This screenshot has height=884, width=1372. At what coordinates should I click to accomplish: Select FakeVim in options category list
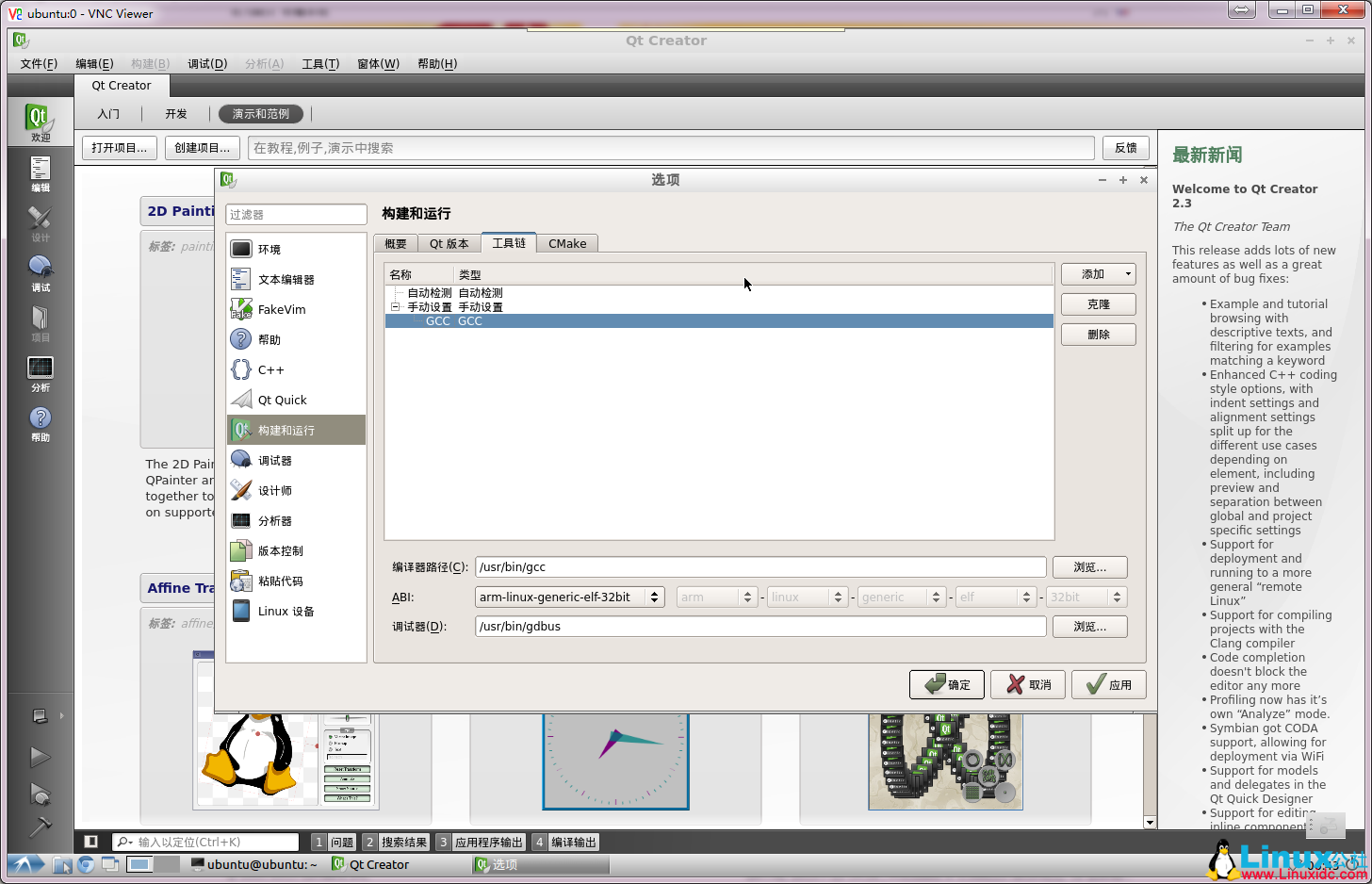pos(281,310)
